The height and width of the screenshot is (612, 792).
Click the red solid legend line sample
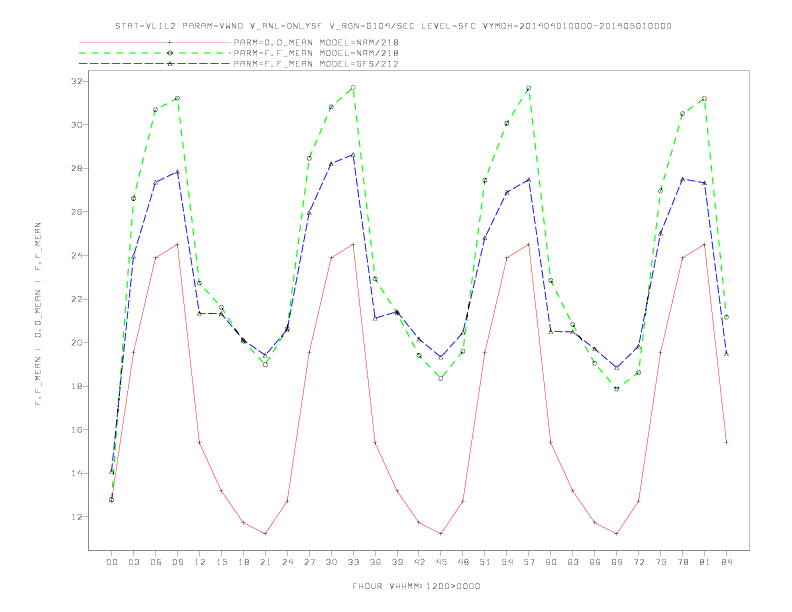(x=155, y=42)
